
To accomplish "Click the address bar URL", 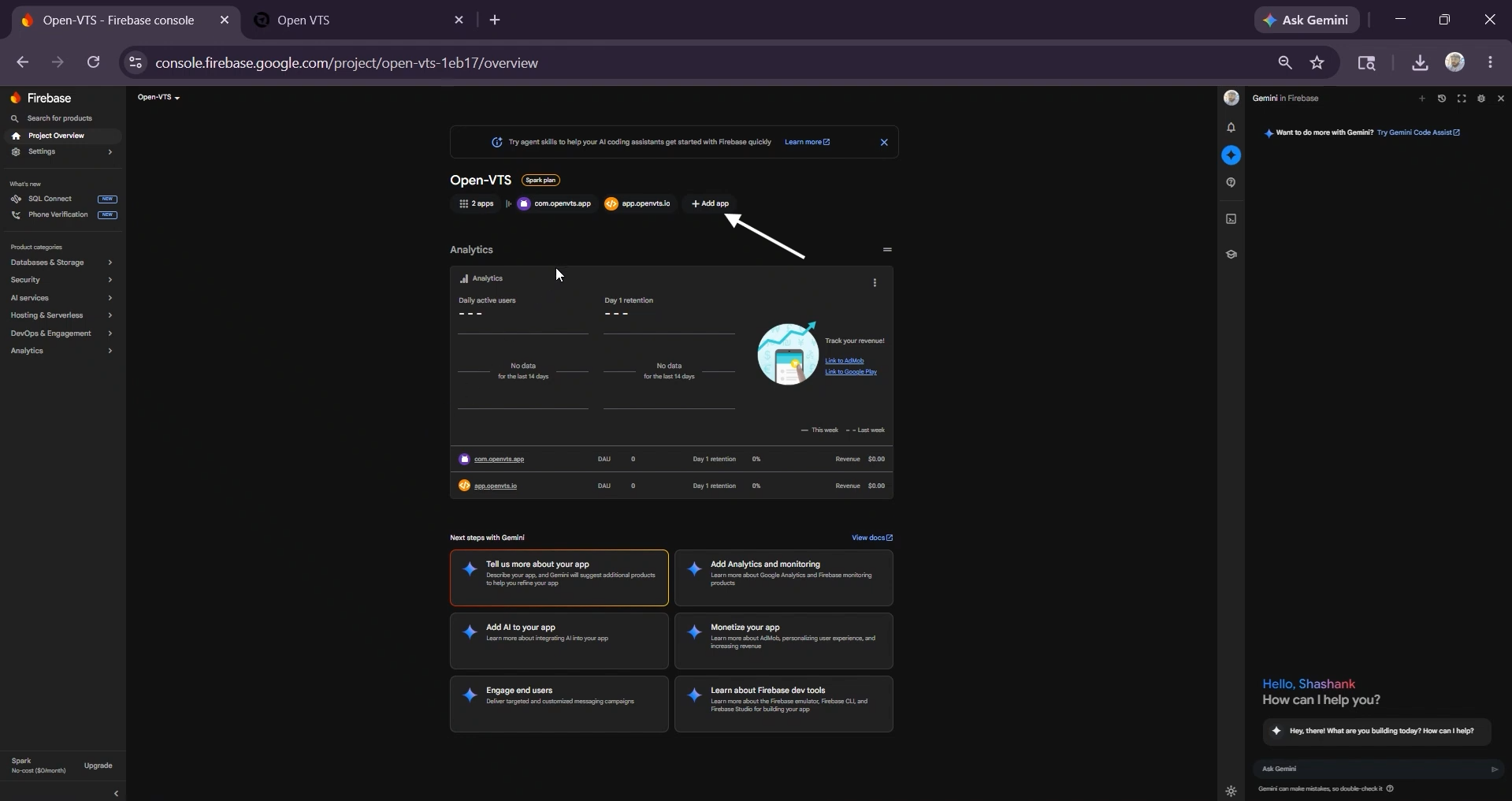I will coord(347,63).
